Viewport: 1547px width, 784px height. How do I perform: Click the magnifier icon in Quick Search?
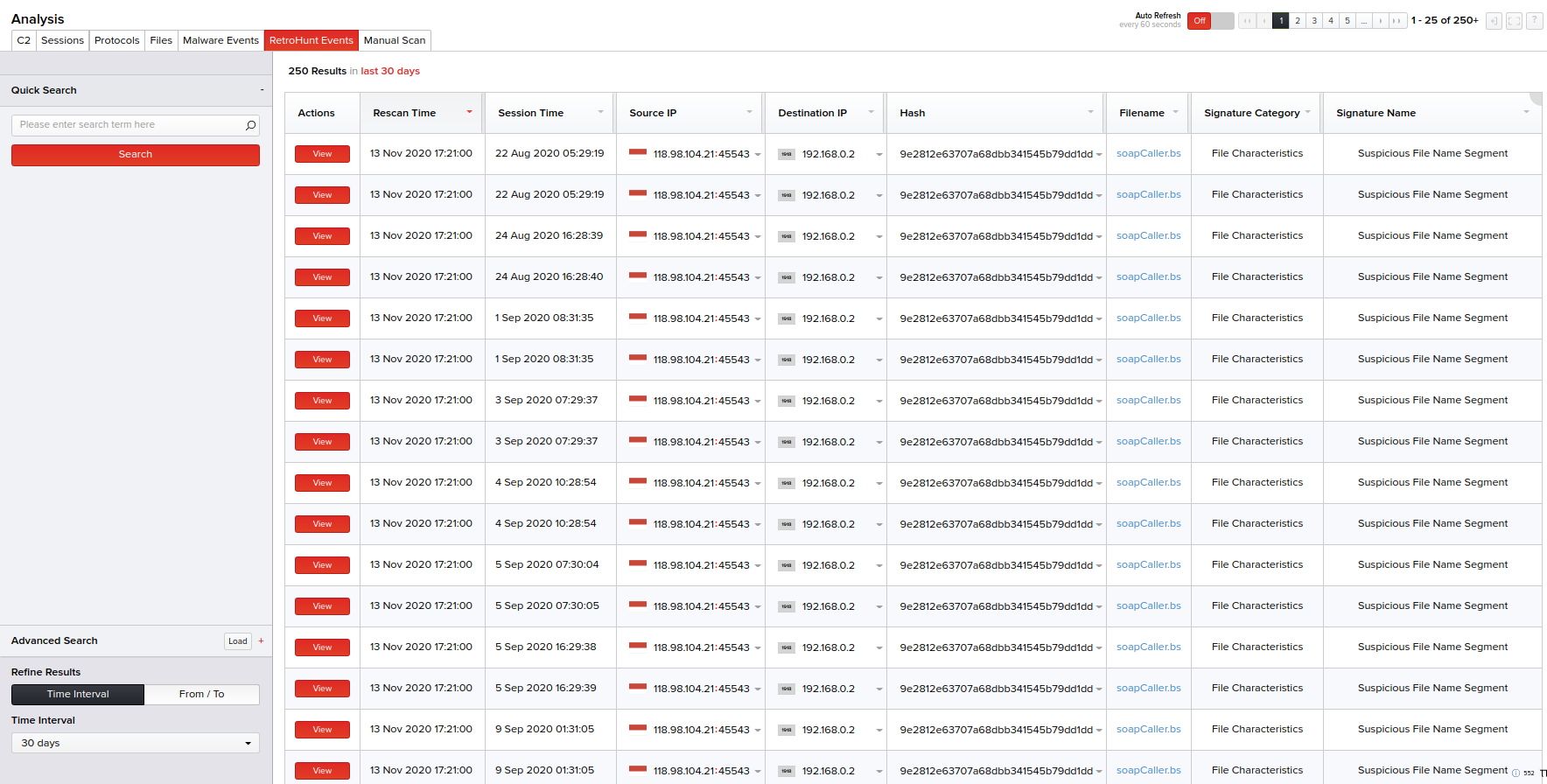[x=250, y=125]
